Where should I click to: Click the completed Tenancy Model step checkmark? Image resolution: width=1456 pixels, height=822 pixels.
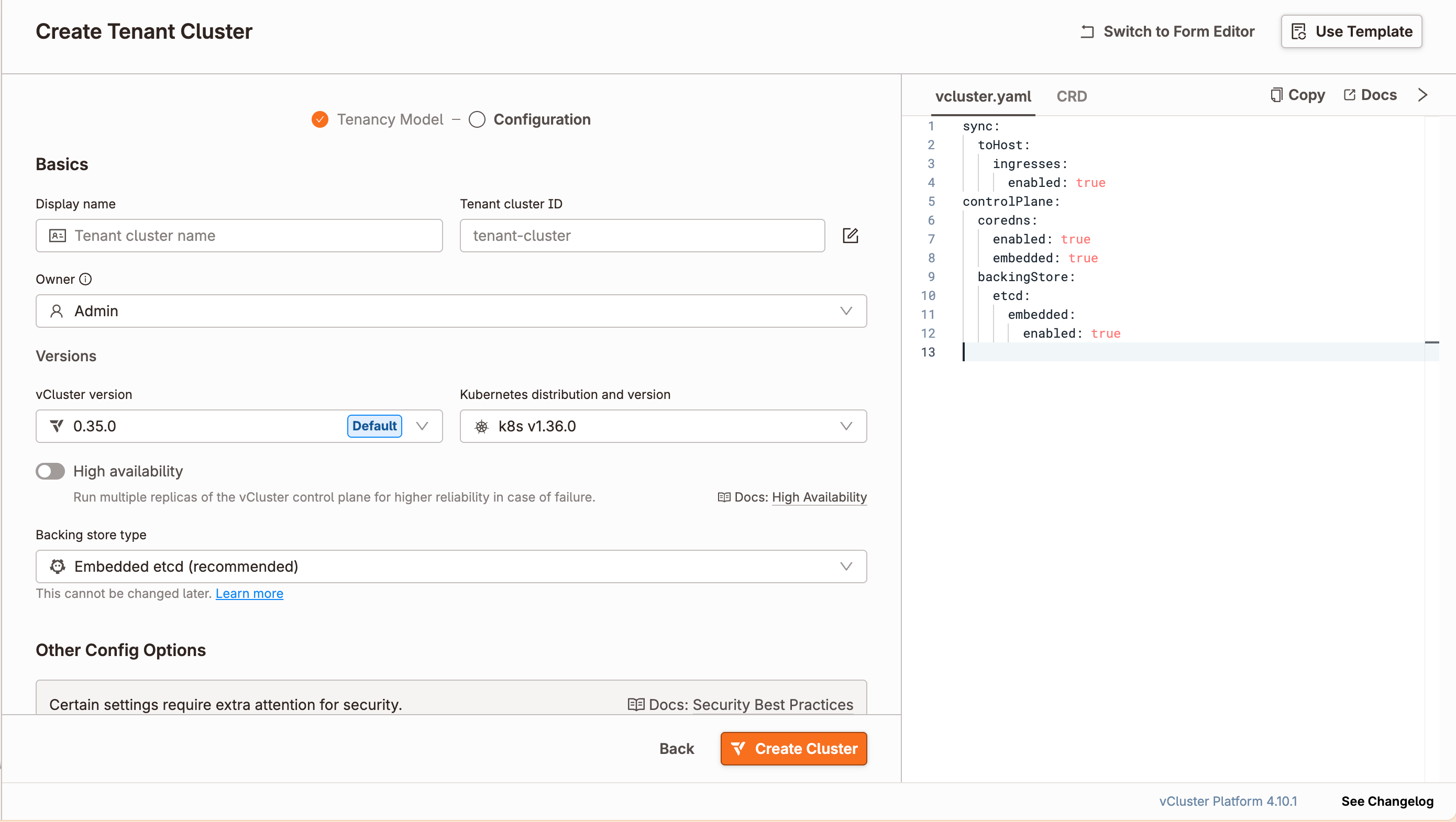[x=320, y=119]
